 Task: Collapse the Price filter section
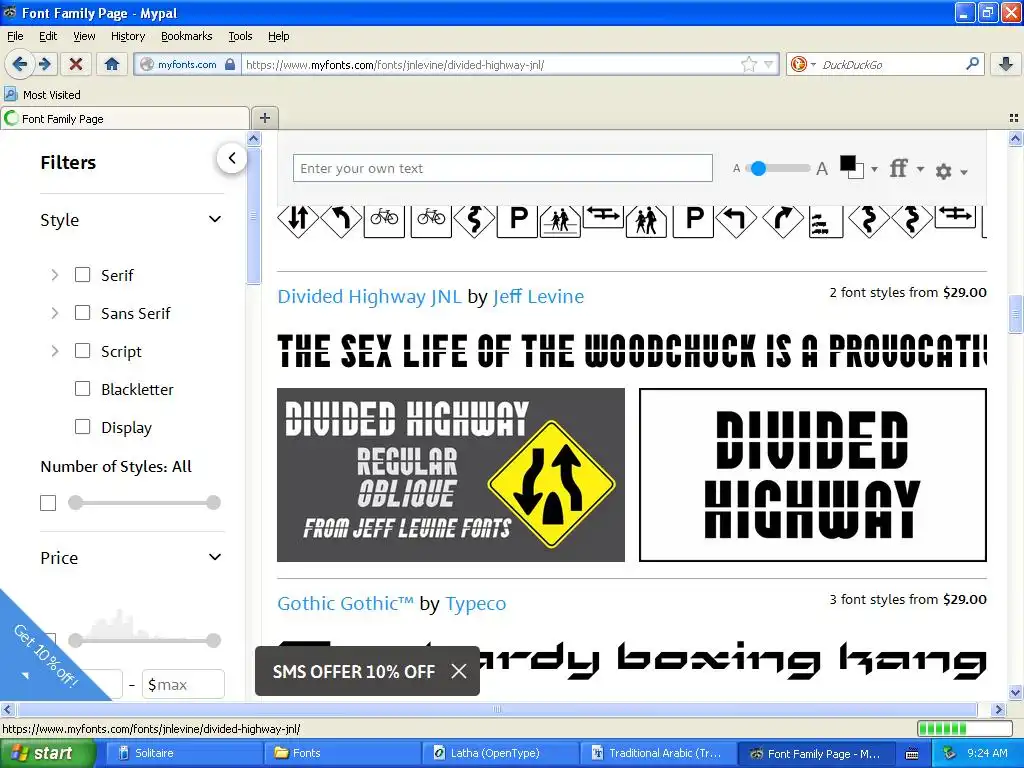215,557
